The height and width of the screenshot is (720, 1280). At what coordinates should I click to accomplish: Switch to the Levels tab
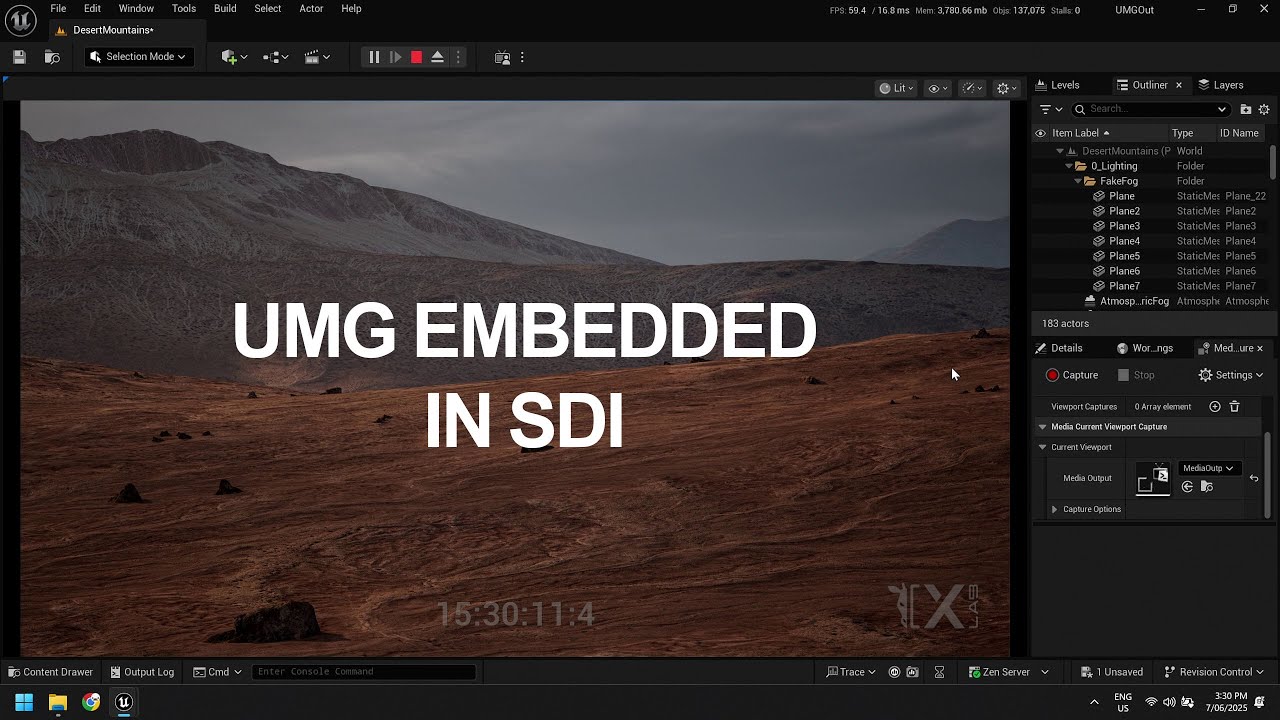(1057, 85)
